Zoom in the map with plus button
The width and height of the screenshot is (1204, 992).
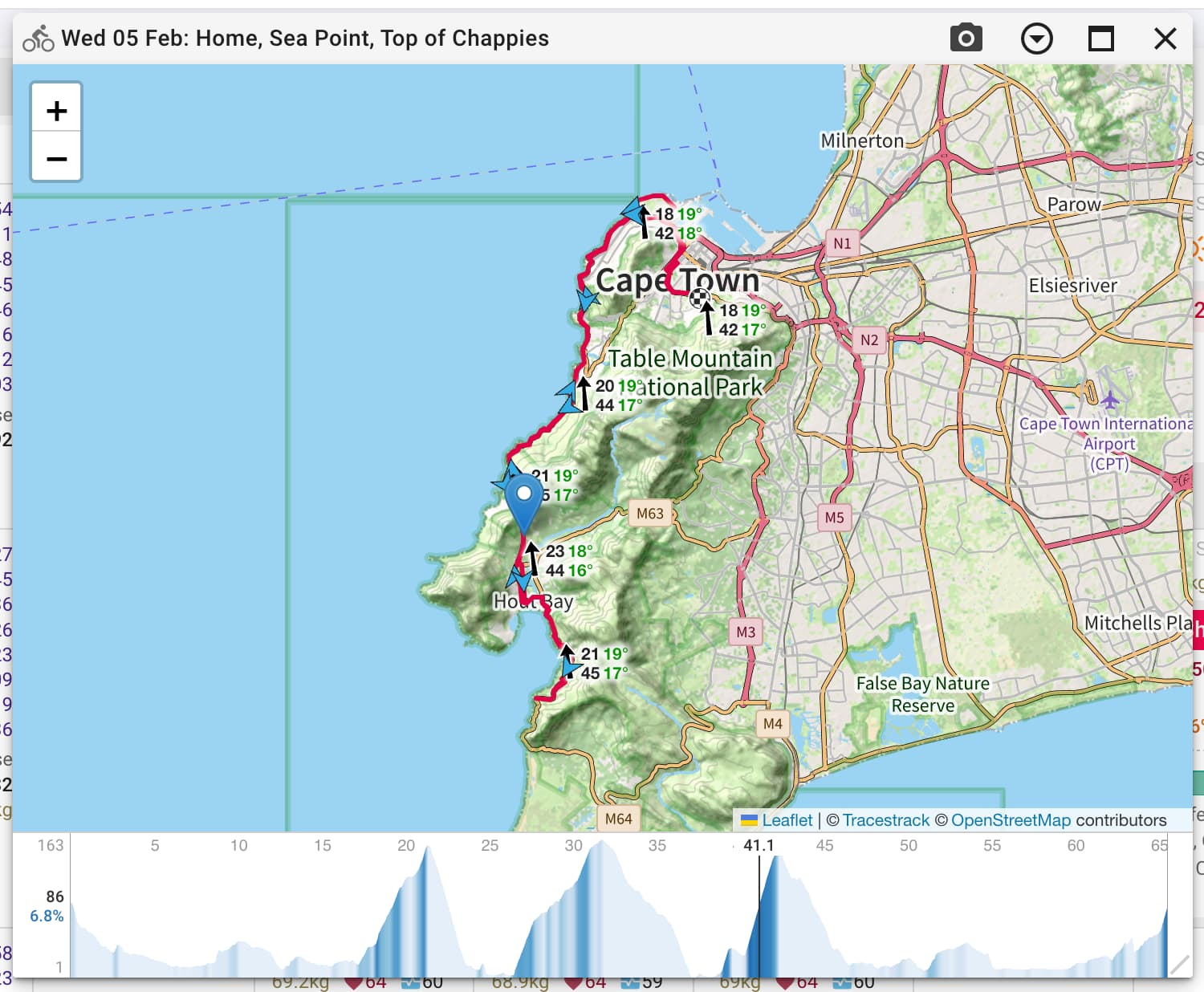pos(56,110)
